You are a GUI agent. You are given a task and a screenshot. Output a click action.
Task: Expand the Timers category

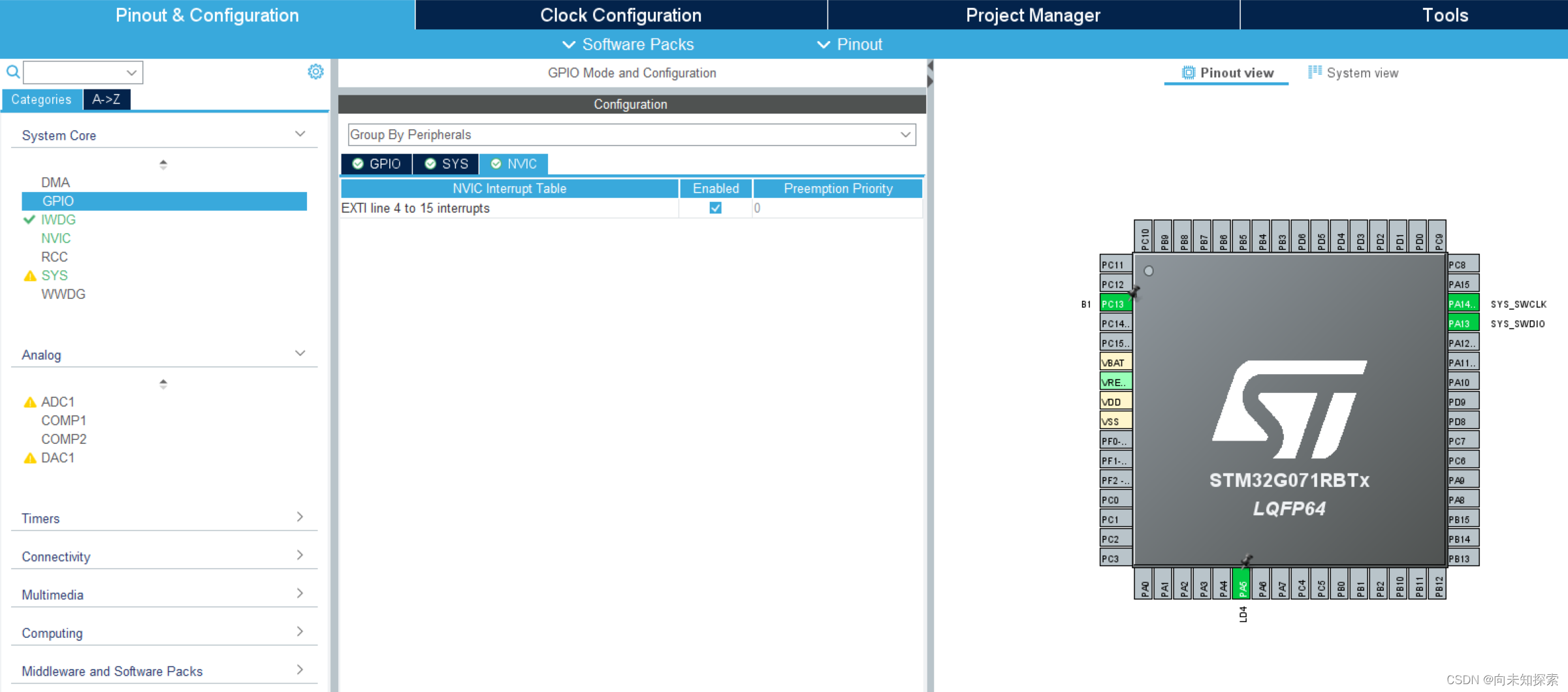coord(300,517)
